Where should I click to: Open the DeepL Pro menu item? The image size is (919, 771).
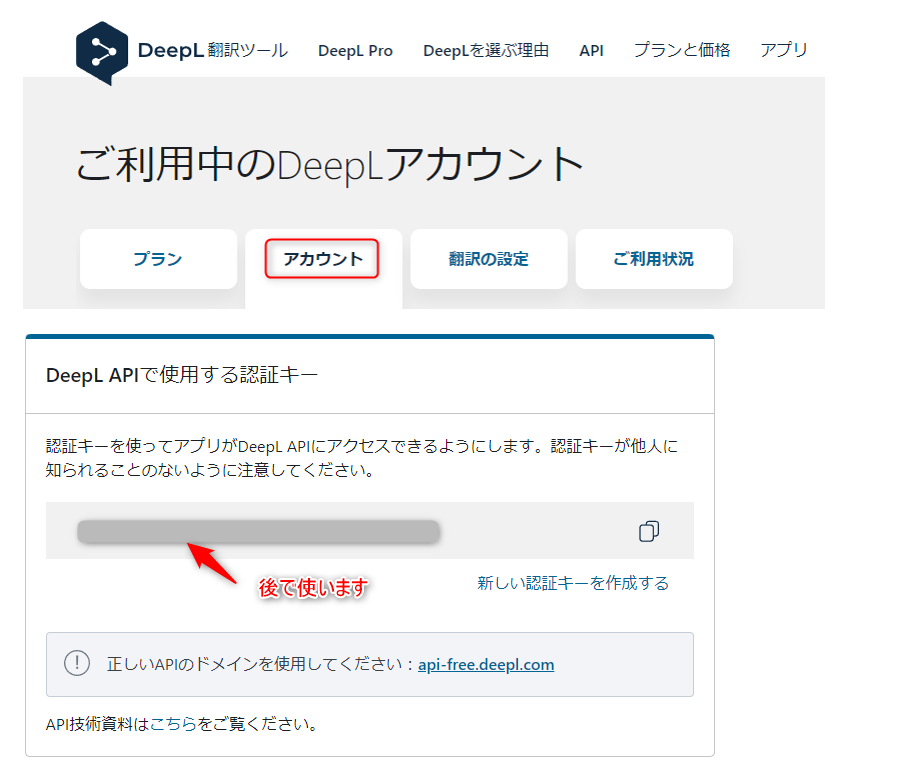click(355, 51)
